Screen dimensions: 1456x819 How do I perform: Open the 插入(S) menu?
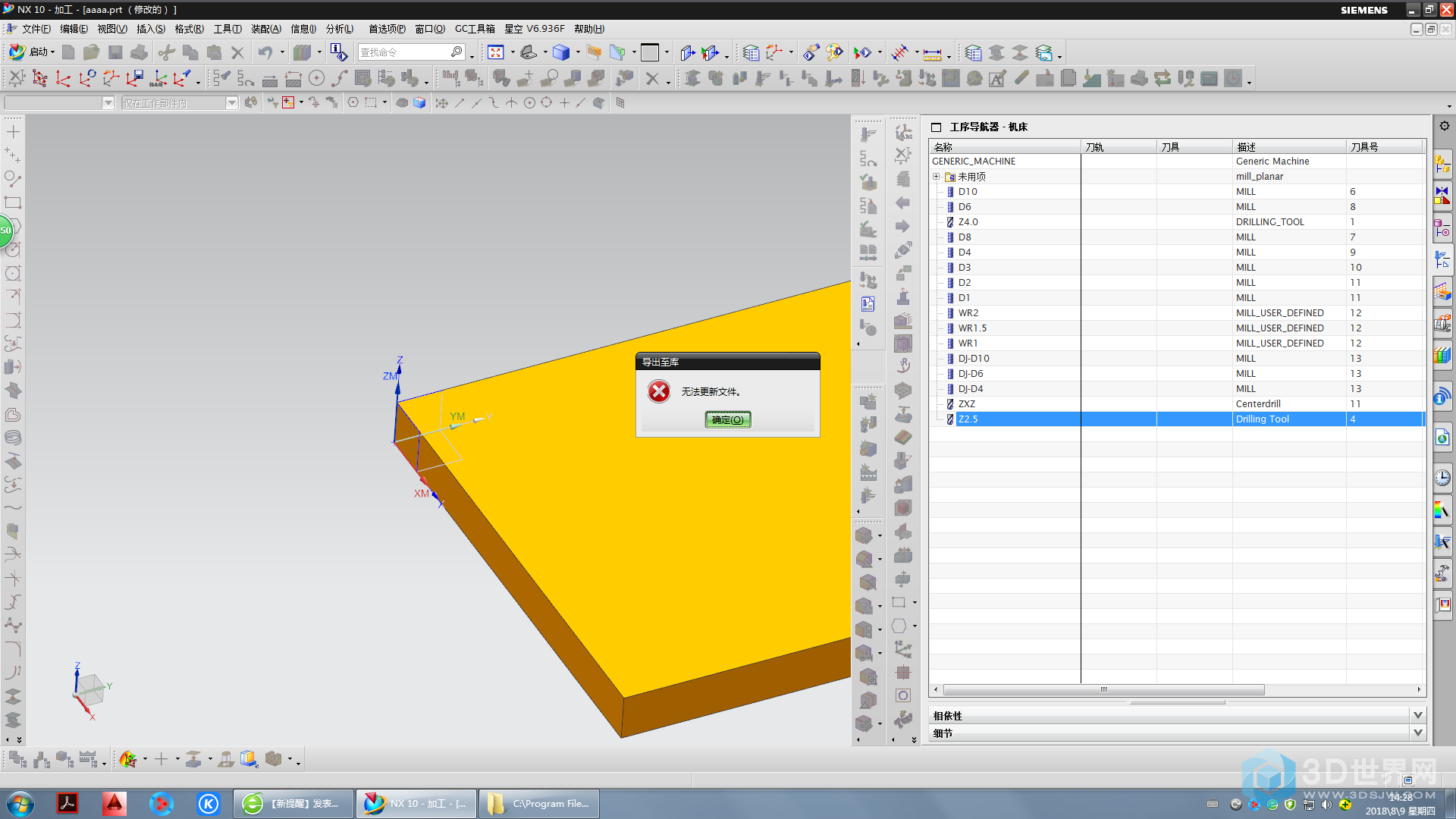[151, 29]
